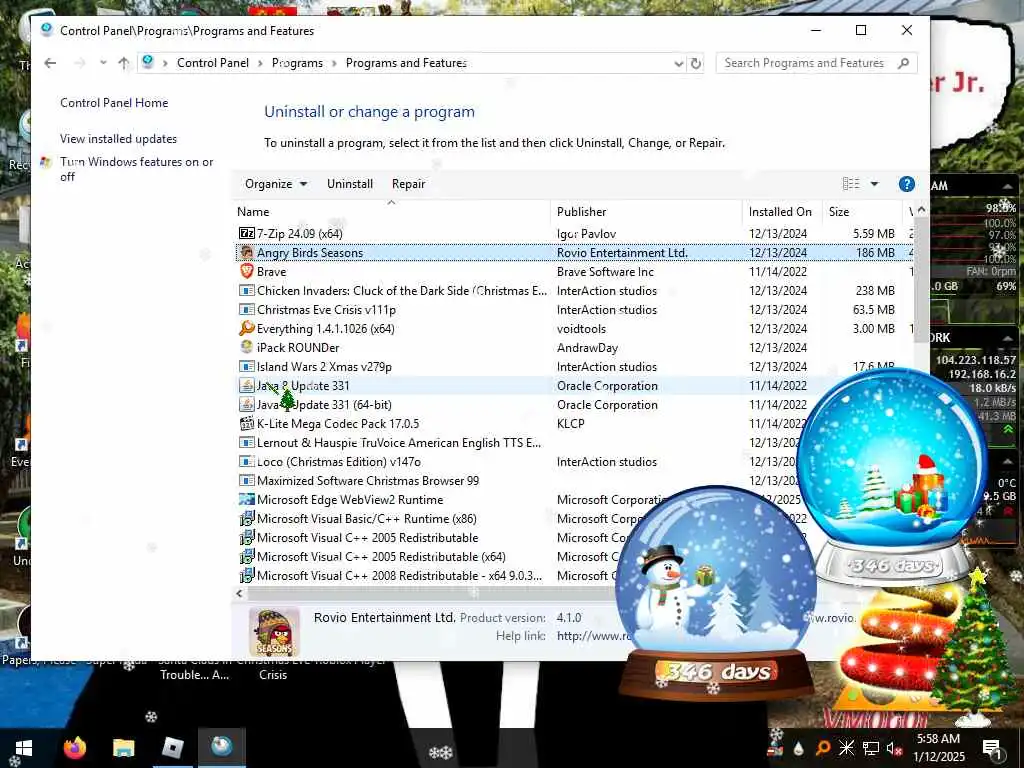
Task: Click the Everything magnifier icon in list
Action: pos(246,328)
